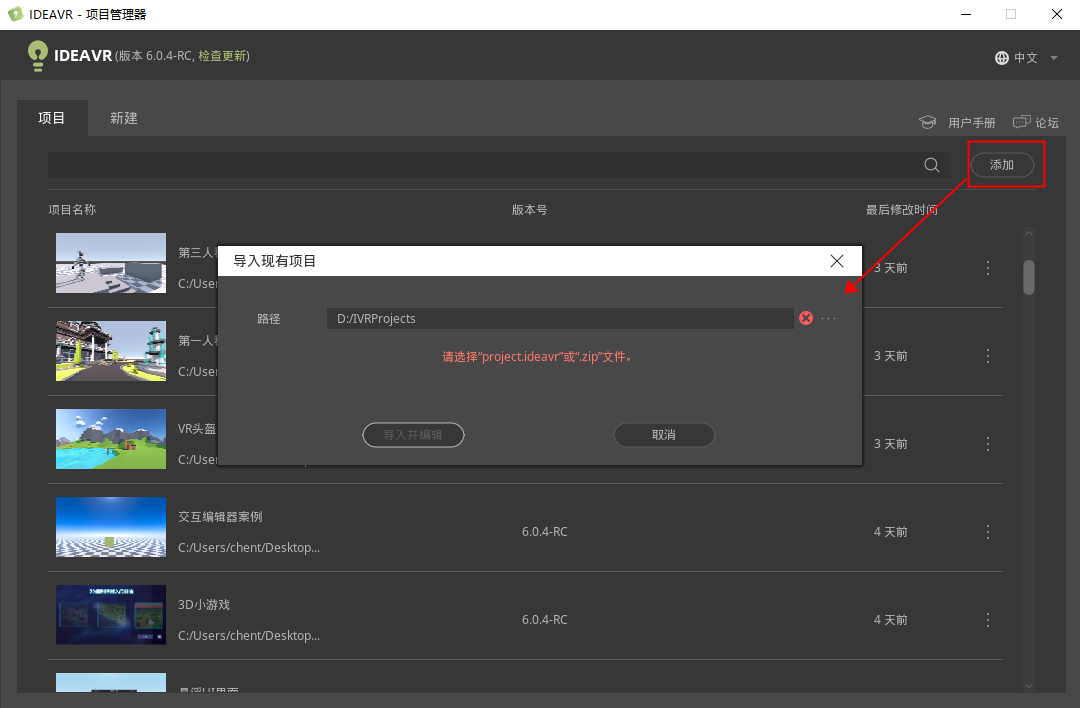Select the 交互编辑器案例 project thumbnail
Image resolution: width=1080 pixels, height=708 pixels.
pos(111,527)
